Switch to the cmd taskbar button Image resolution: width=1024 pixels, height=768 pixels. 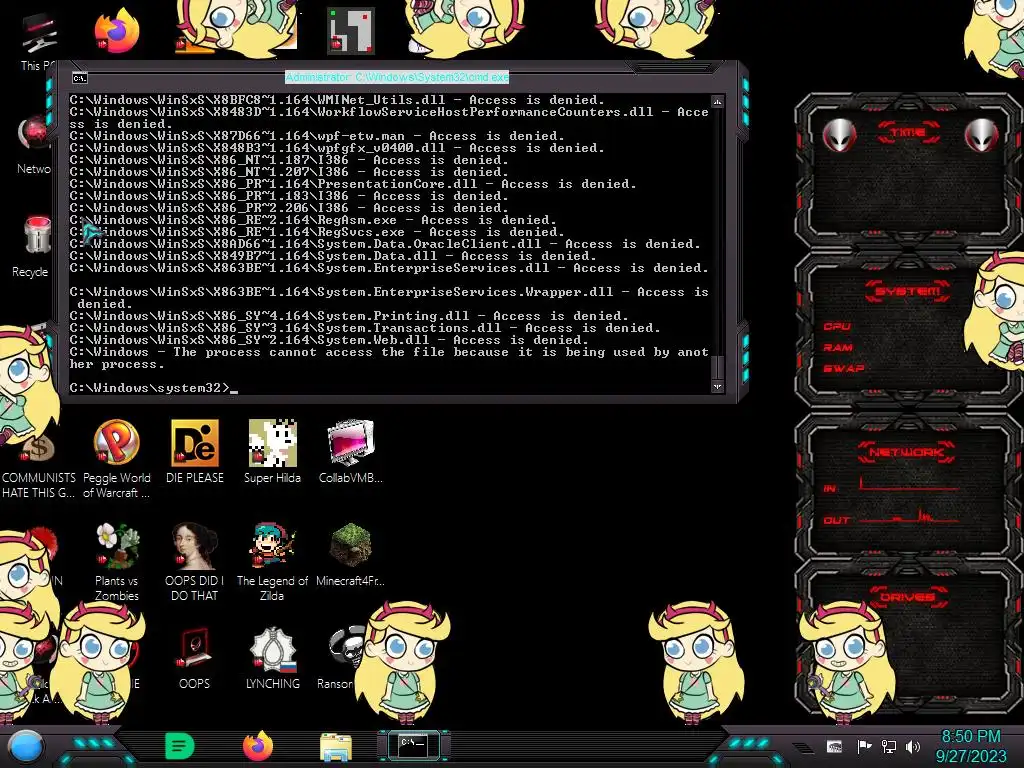tap(413, 745)
